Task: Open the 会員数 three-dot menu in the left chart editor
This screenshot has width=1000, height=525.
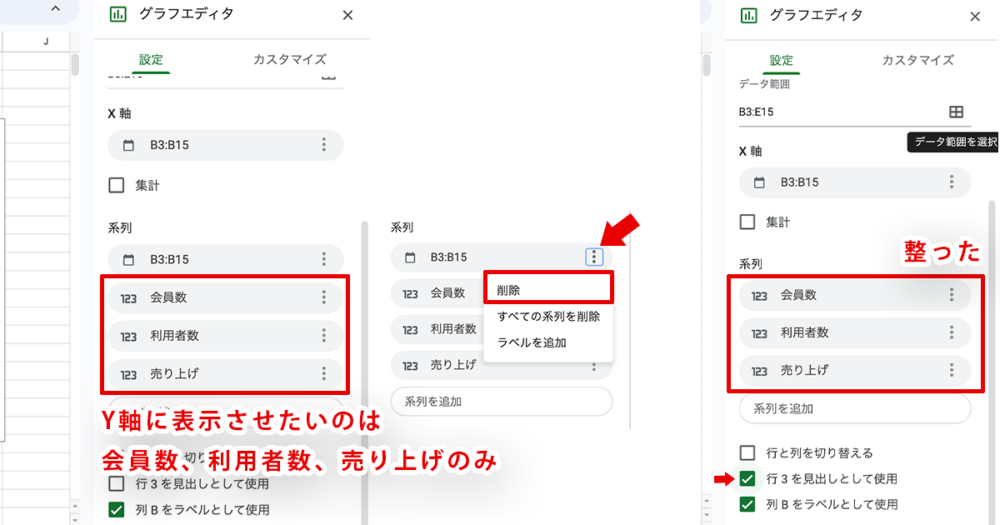Action: tap(324, 297)
